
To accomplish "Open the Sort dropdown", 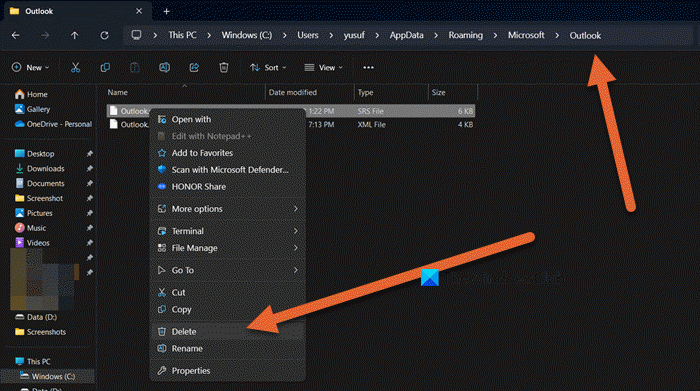I will (268, 67).
